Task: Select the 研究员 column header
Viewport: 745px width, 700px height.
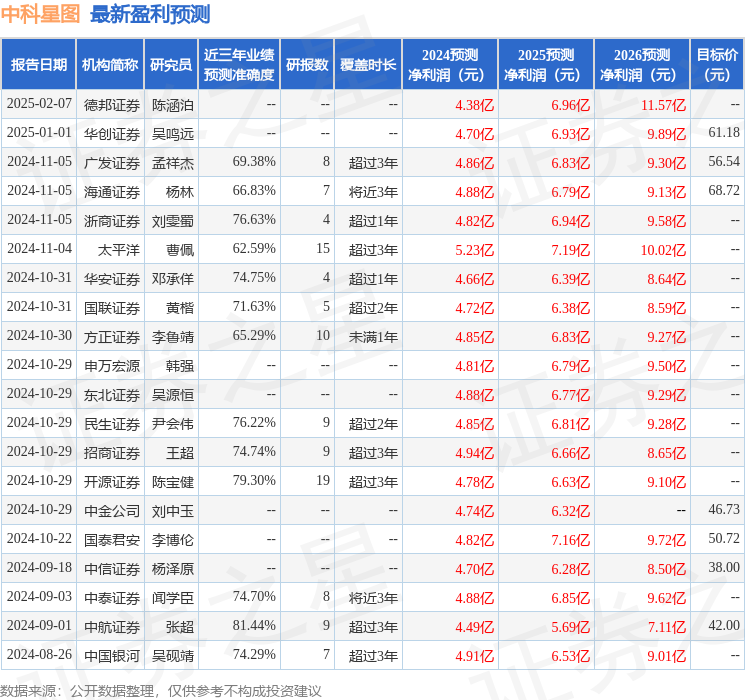Action: pos(171,65)
